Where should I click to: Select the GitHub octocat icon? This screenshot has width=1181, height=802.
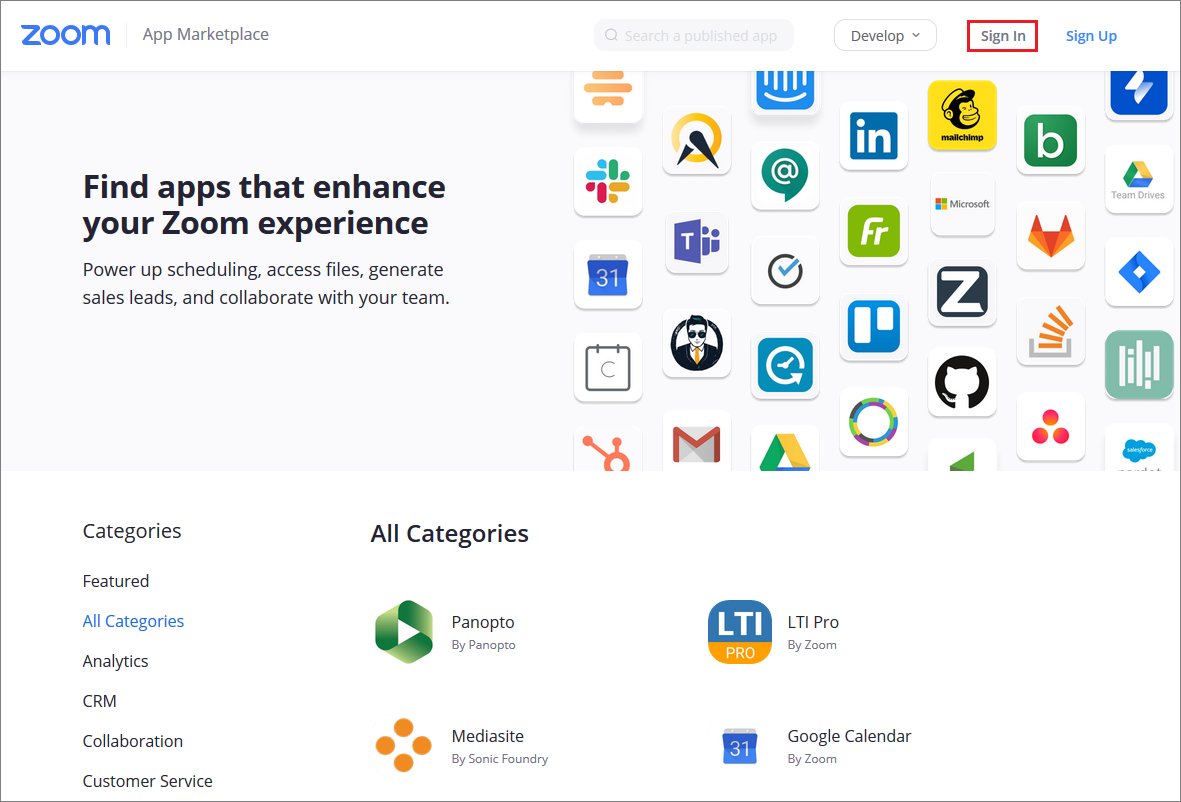point(962,382)
